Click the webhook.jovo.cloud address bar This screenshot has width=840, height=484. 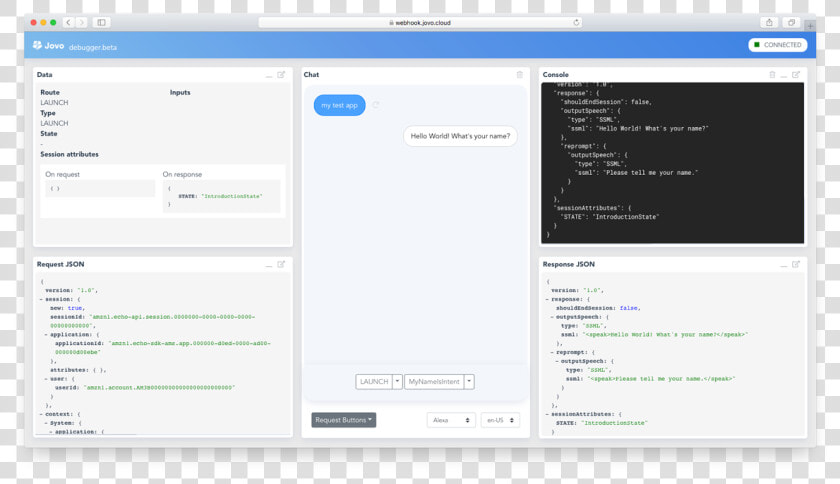[x=420, y=23]
